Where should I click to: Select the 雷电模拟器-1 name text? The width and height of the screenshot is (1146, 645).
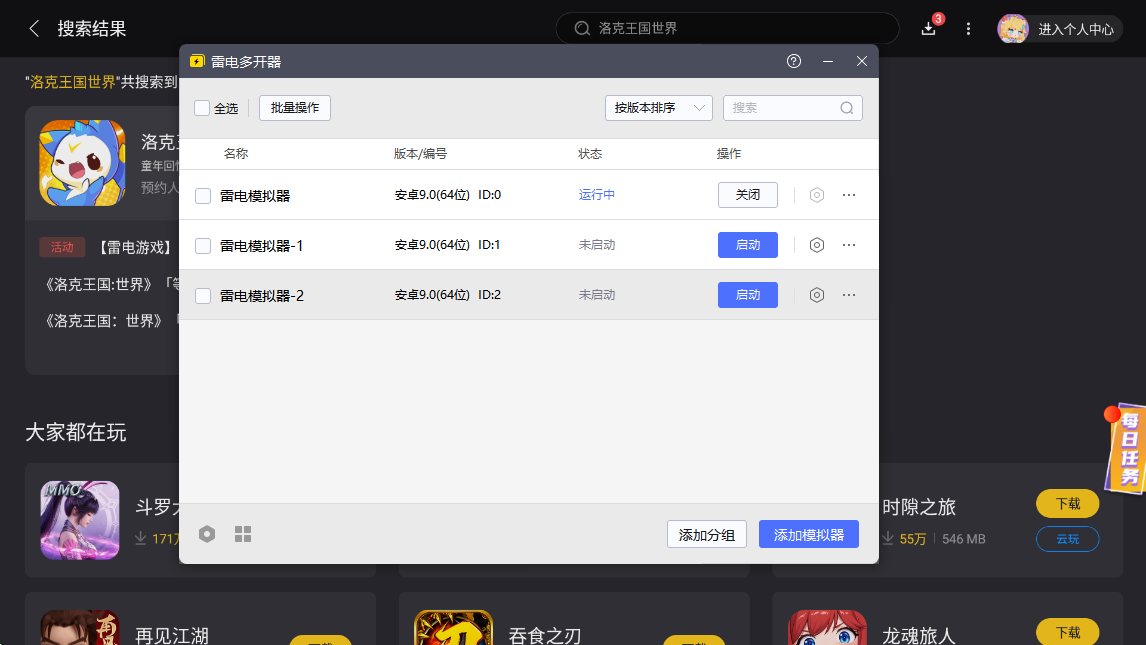pyautogui.click(x=261, y=245)
